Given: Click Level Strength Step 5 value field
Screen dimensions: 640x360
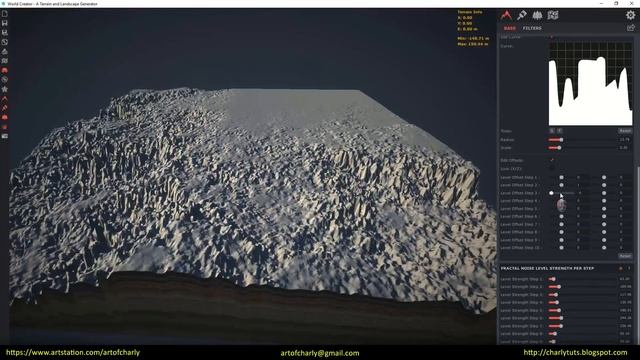Looking at the screenshot, I should (625, 310).
